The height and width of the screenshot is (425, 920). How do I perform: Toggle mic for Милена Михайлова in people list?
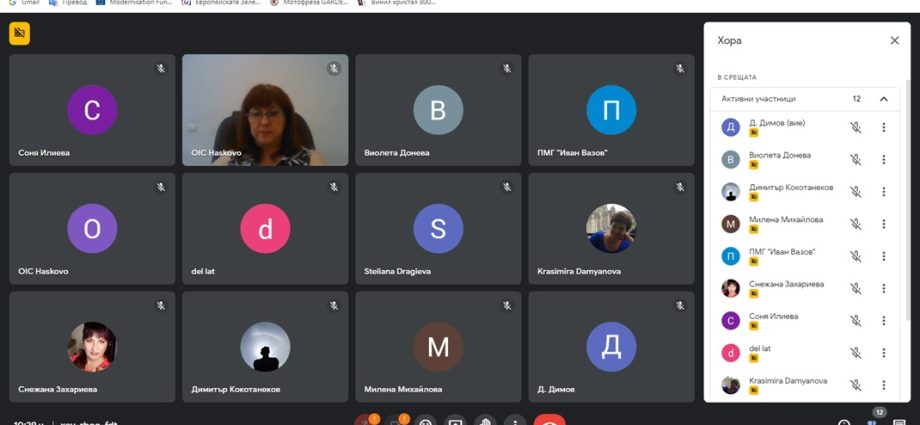coord(855,224)
